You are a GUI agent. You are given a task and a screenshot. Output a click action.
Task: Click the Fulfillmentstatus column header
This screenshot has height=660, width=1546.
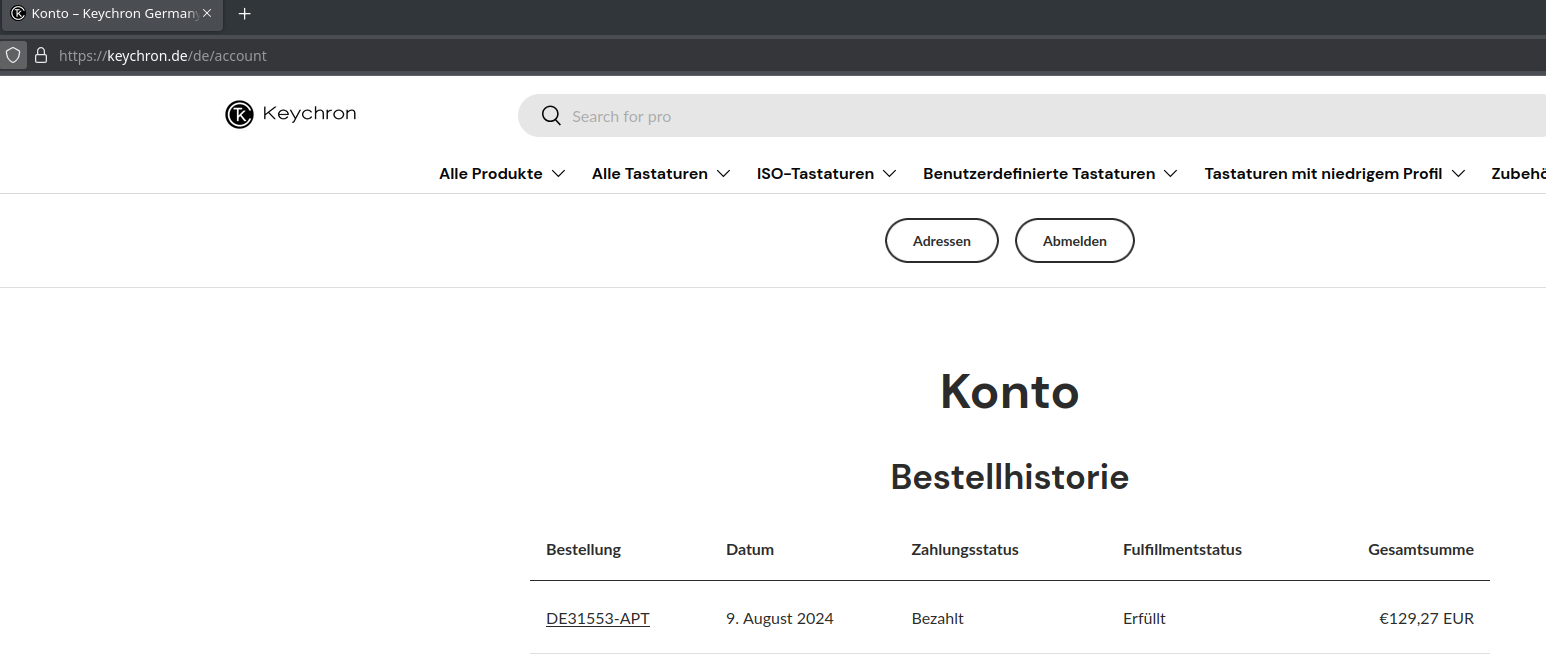[1182, 550]
